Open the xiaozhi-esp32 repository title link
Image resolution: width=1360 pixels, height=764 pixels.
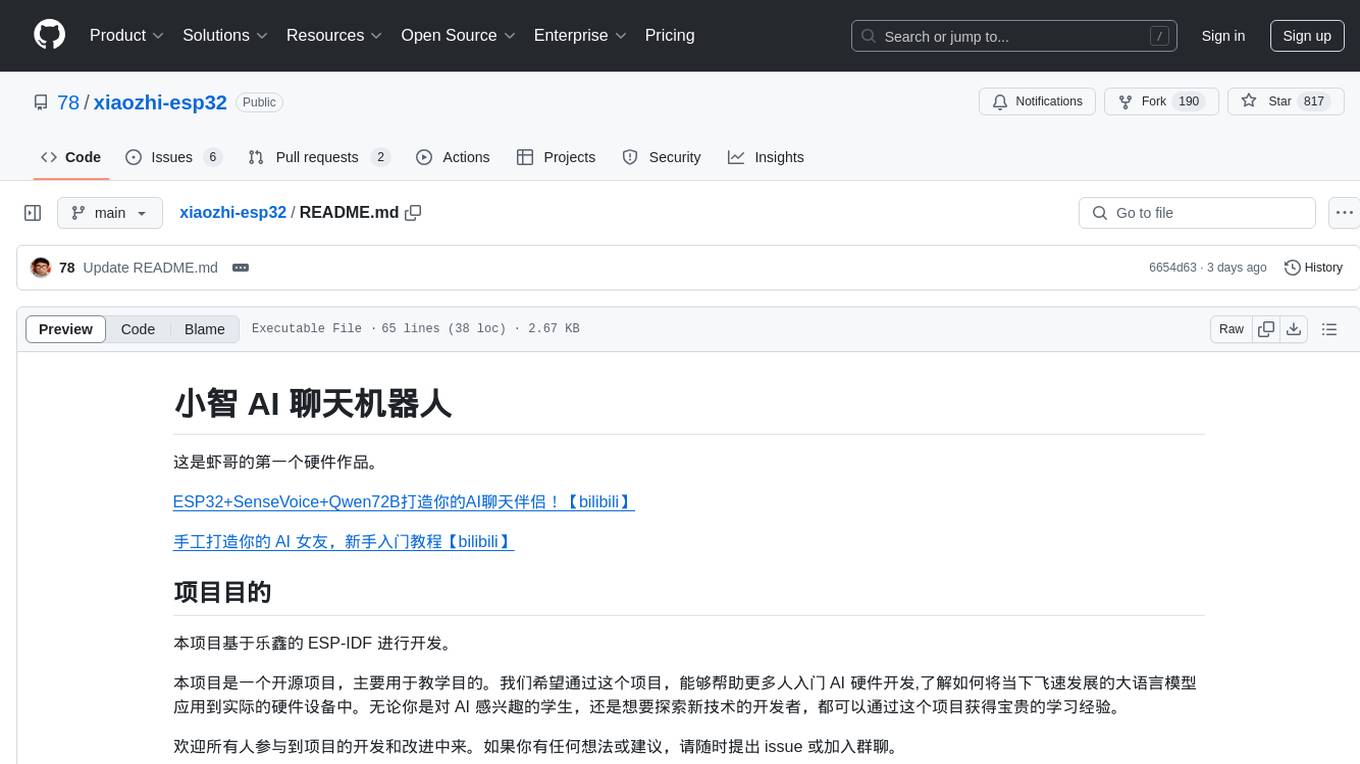tap(160, 102)
